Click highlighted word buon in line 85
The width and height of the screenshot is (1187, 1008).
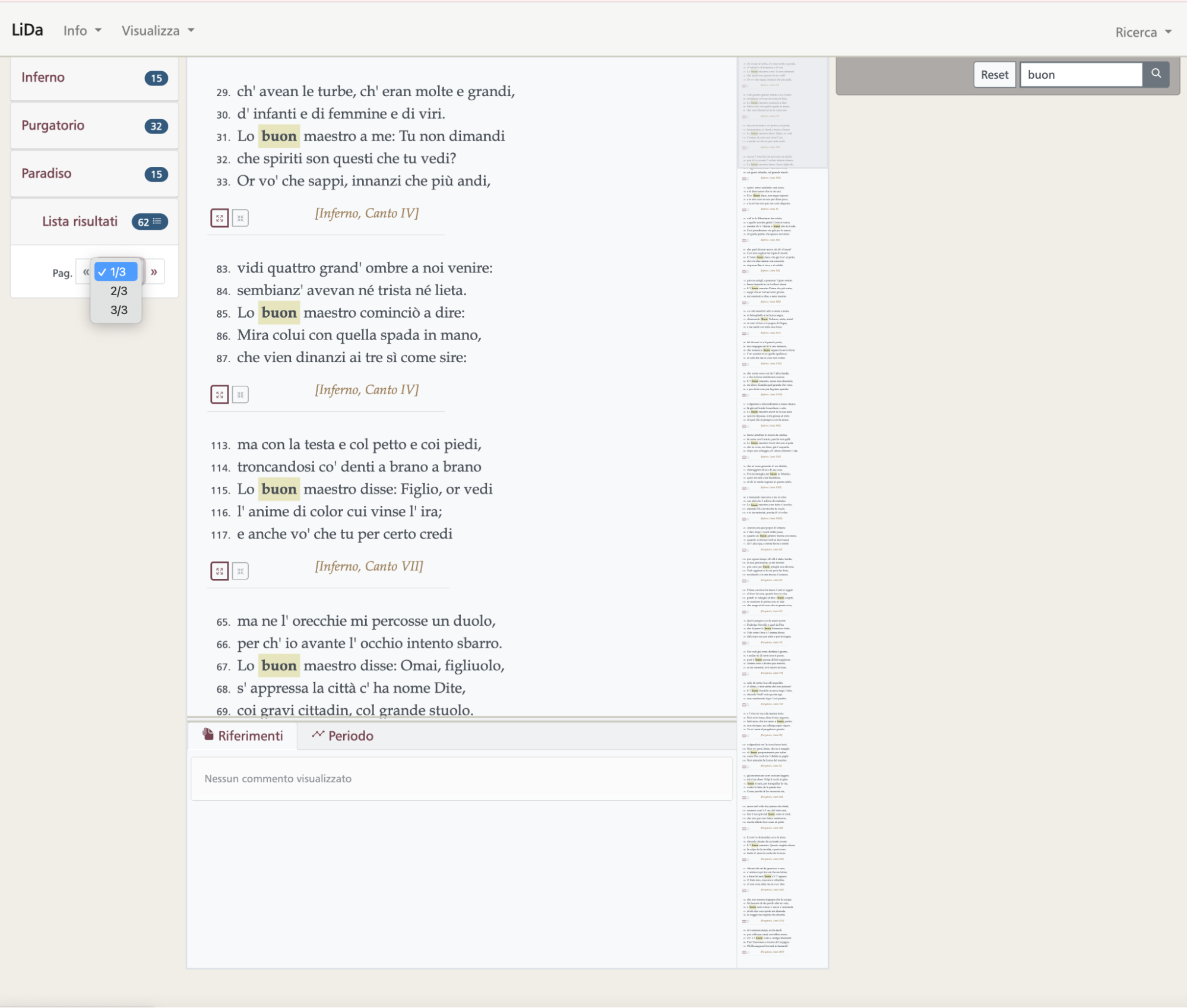pyautogui.click(x=279, y=312)
